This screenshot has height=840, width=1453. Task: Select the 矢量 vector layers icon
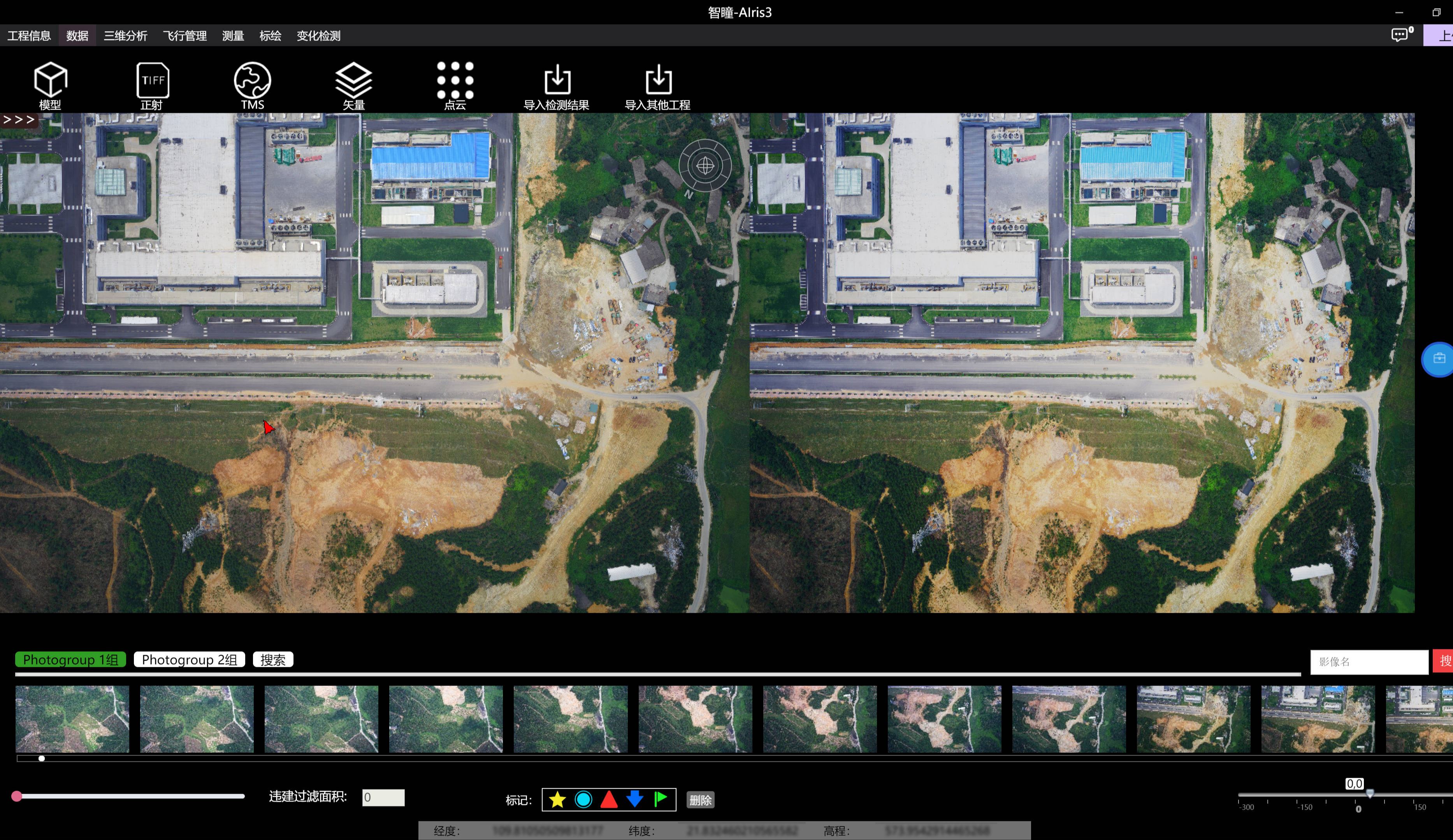[353, 81]
